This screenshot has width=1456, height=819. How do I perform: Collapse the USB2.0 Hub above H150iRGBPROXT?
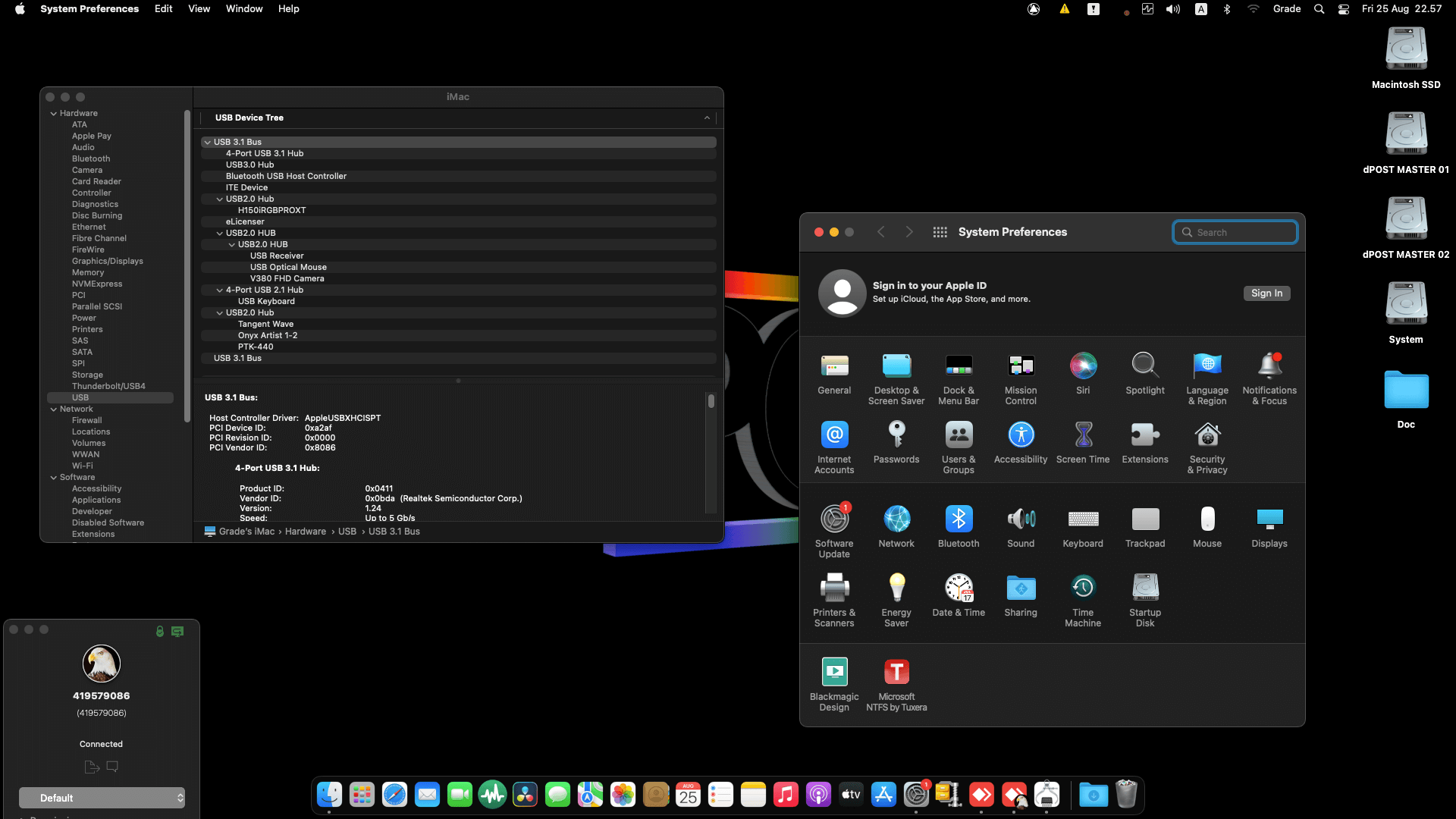point(220,199)
